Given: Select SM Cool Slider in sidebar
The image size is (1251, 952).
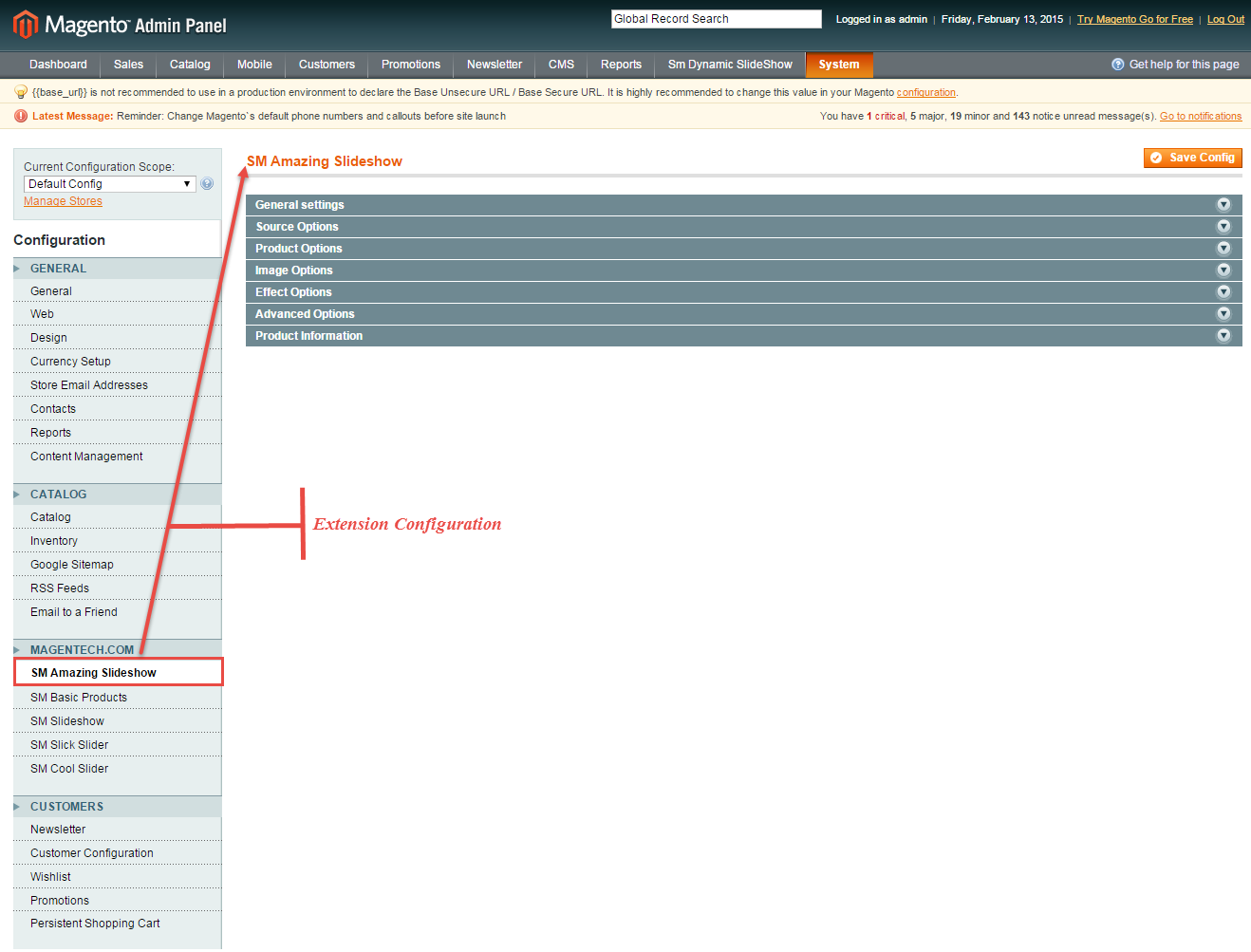Looking at the screenshot, I should click(69, 769).
